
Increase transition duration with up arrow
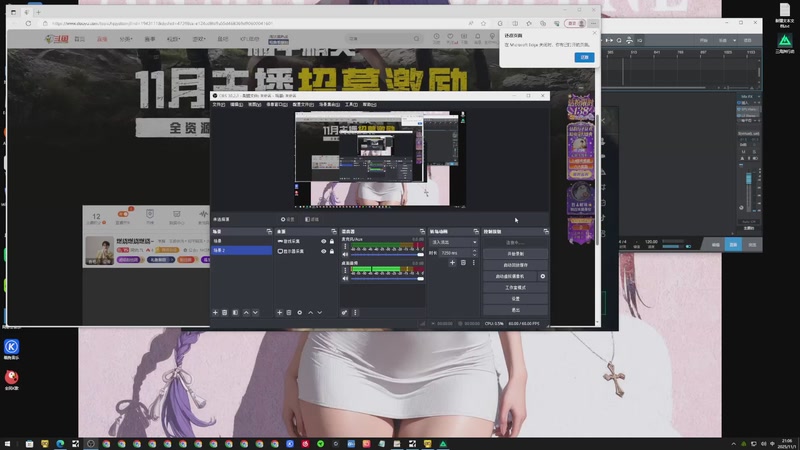click(474, 251)
